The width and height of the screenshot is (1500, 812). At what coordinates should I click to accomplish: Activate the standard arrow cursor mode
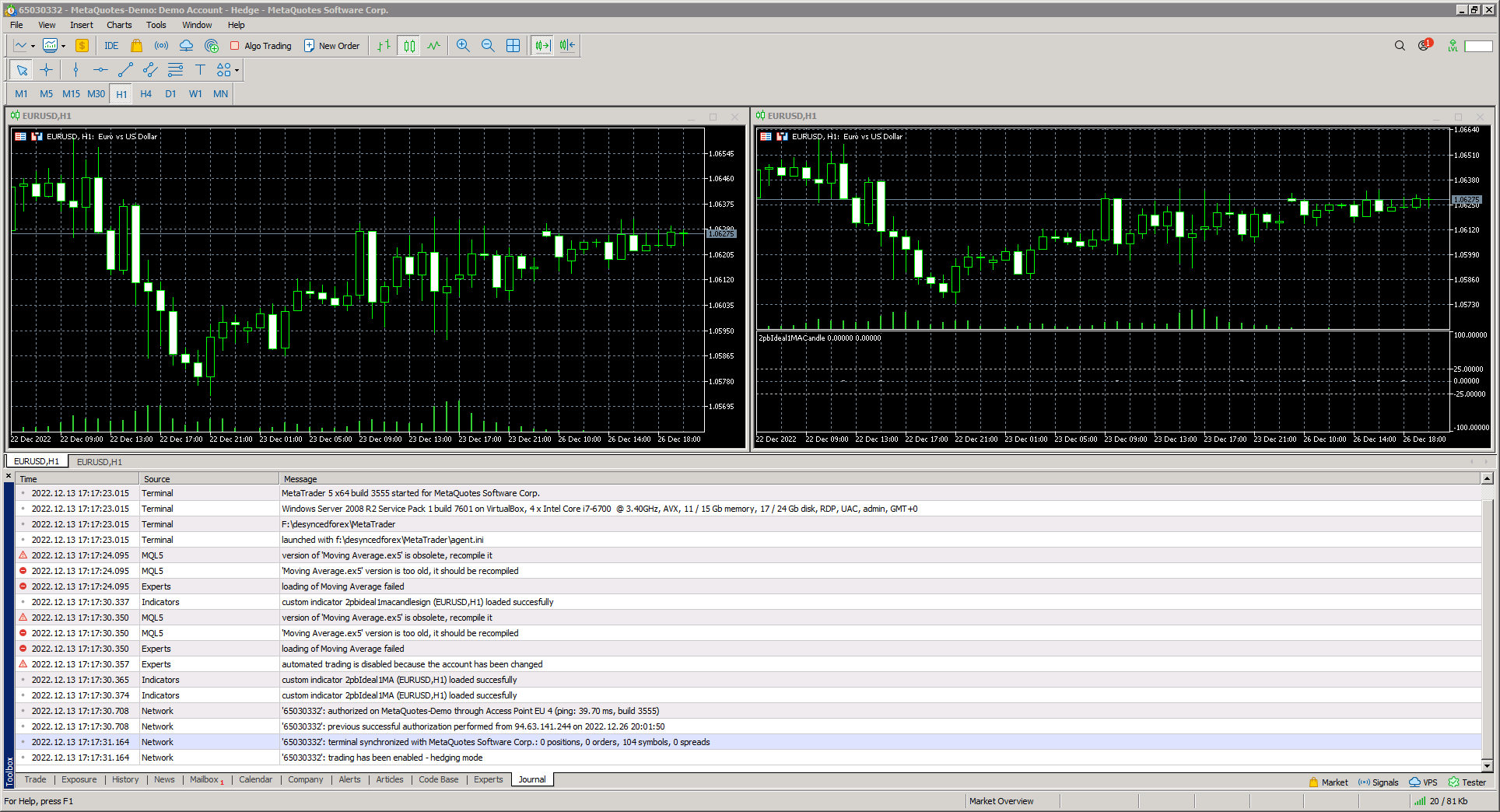coord(22,70)
